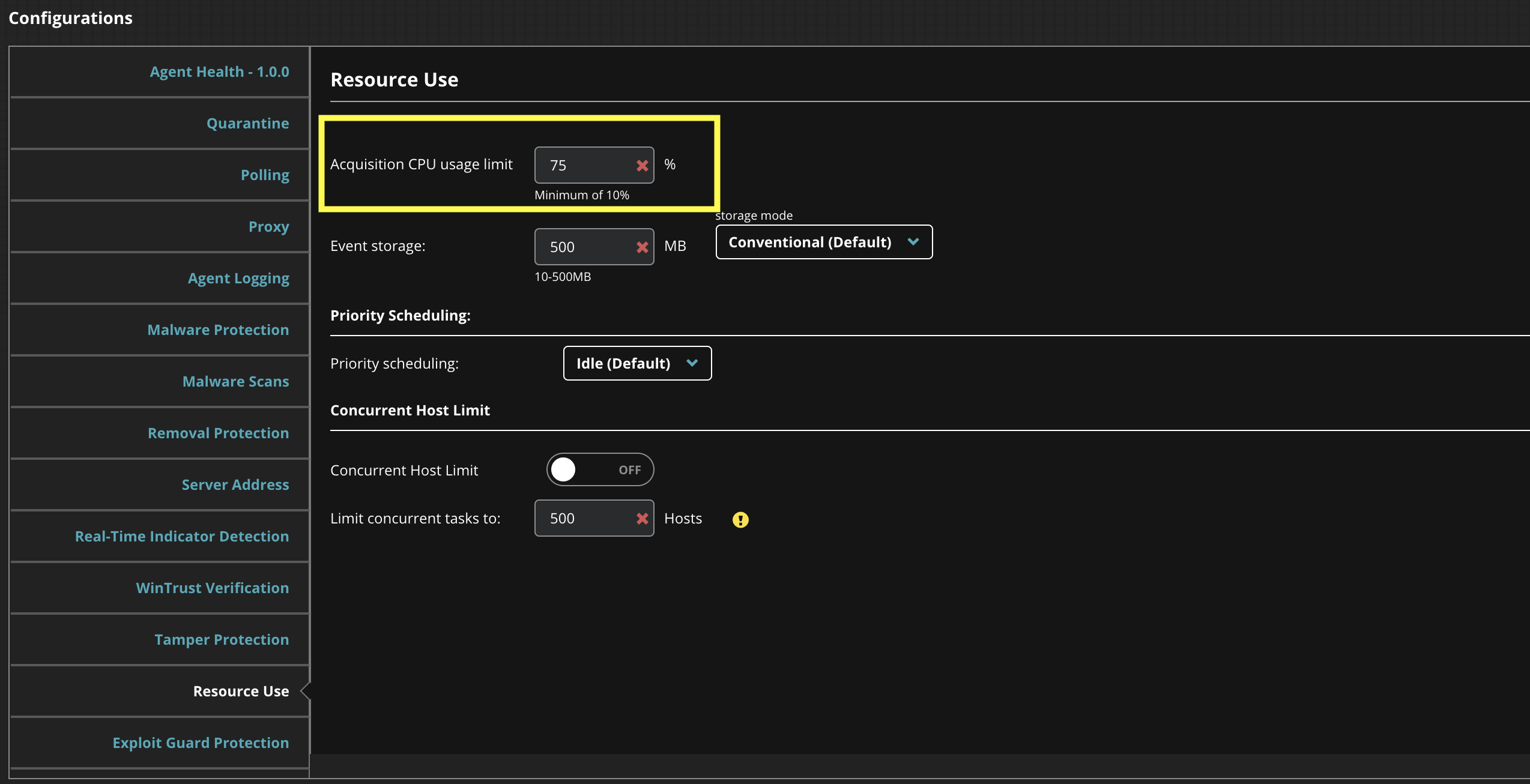Open the Exploit Guard Protection section
Screen dimensions: 1530x784
[x=160, y=743]
